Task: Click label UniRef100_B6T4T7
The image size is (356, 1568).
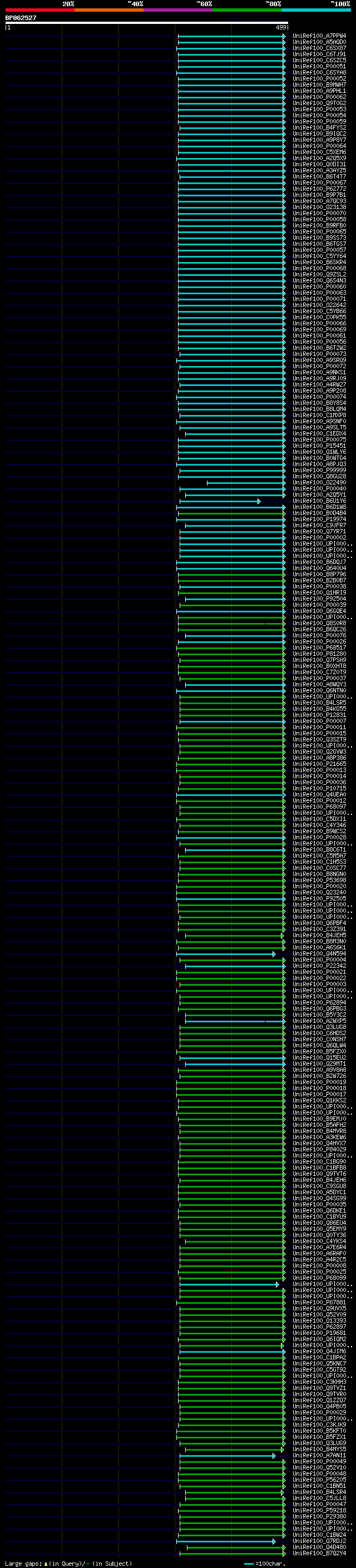Action: pyautogui.click(x=319, y=176)
